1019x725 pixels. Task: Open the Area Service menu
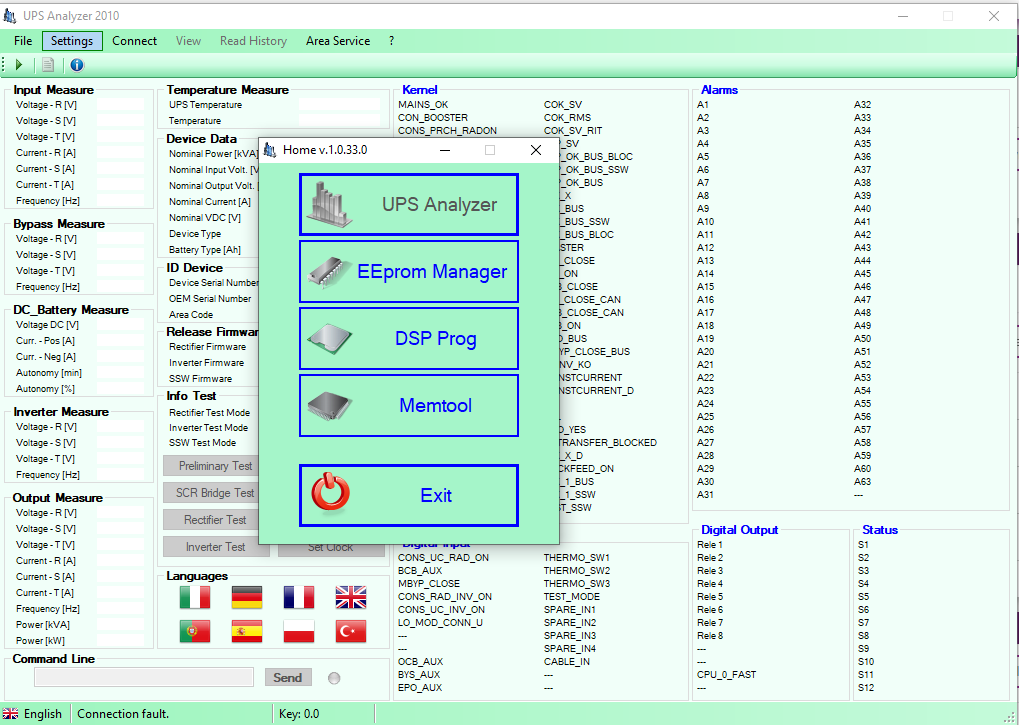(337, 41)
